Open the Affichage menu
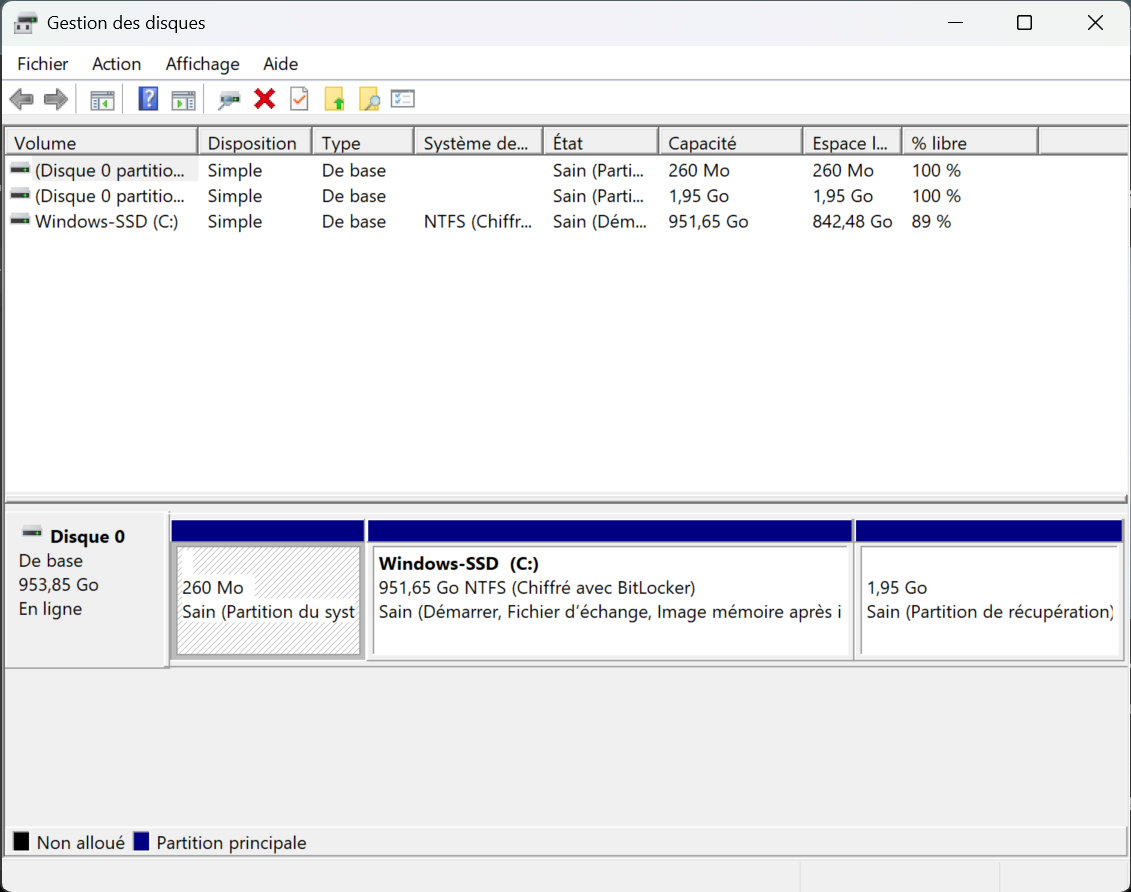Viewport: 1131px width, 892px height. [203, 63]
